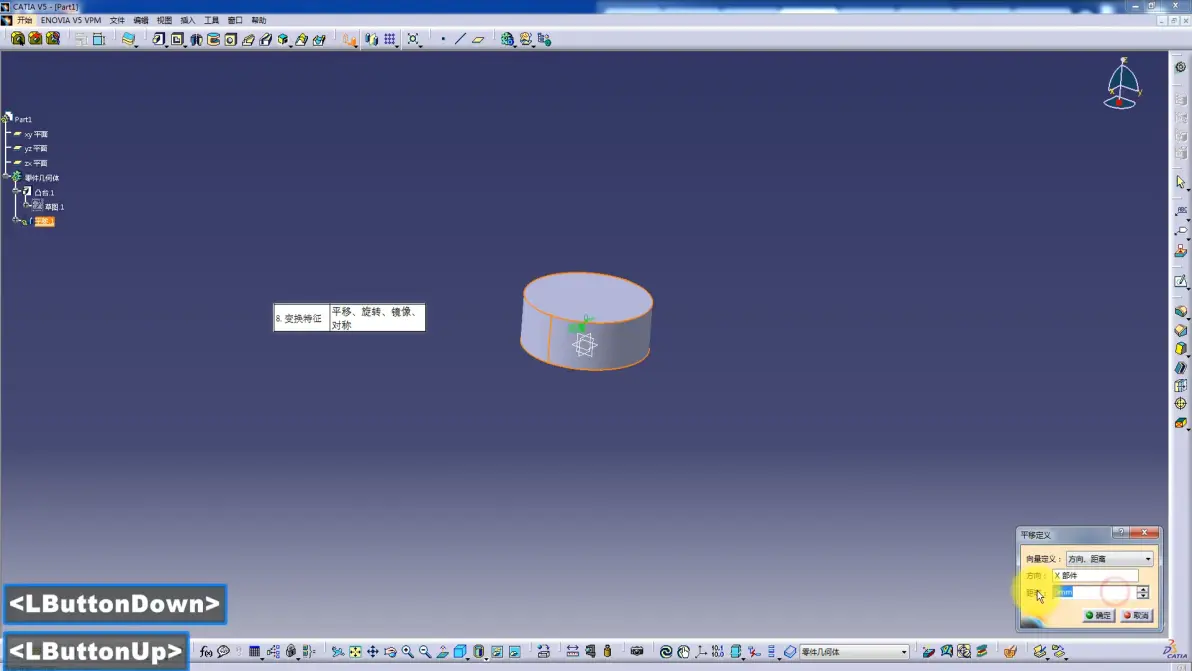
Task: Click the formula f(x) icon
Action: coord(206,651)
